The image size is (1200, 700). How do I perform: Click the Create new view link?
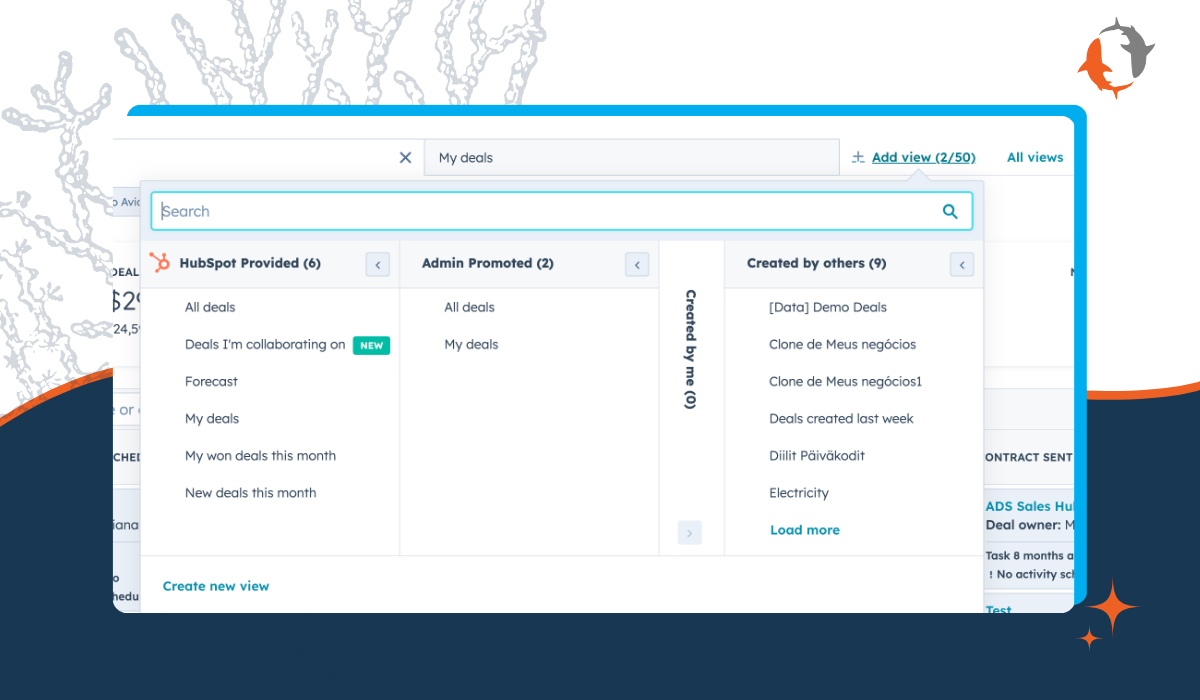pos(216,586)
